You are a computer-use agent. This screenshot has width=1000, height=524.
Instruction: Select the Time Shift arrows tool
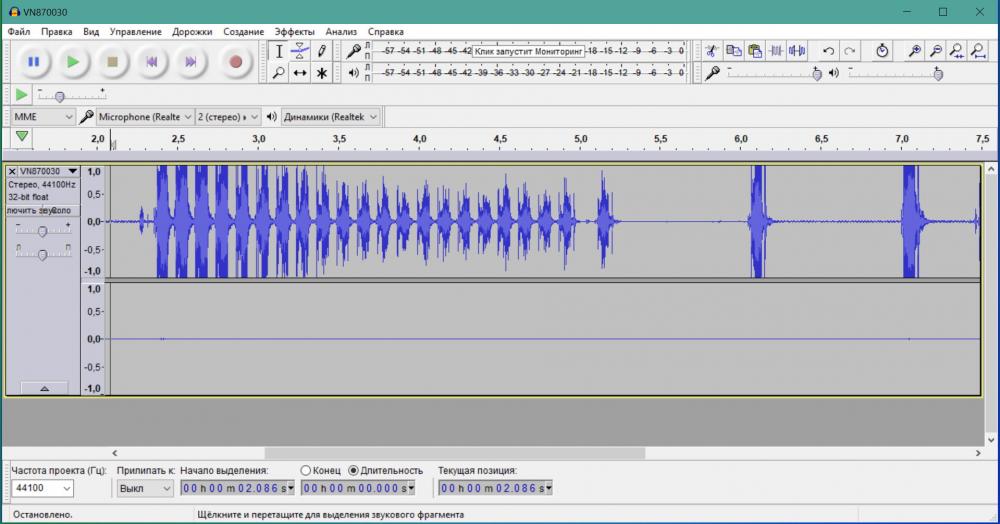coord(300,73)
